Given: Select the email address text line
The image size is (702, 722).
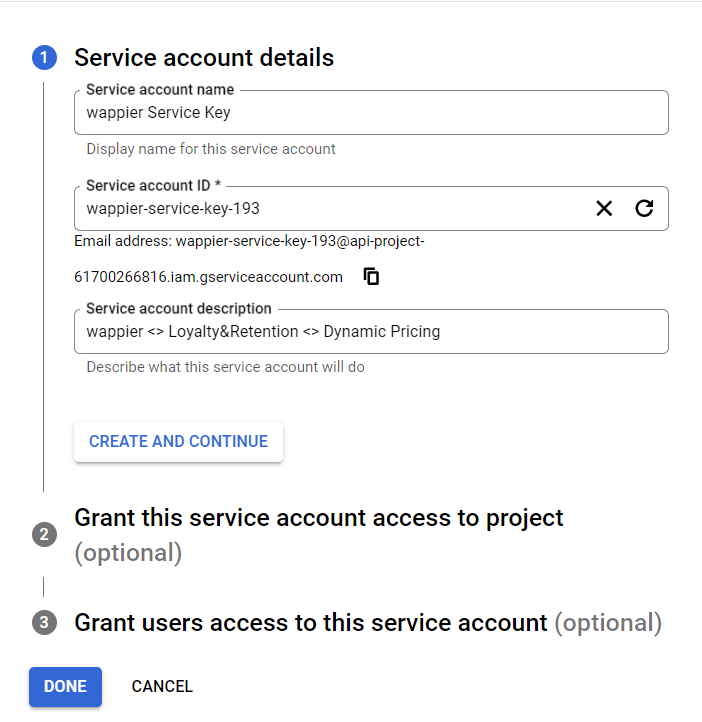Looking at the screenshot, I should [249, 241].
